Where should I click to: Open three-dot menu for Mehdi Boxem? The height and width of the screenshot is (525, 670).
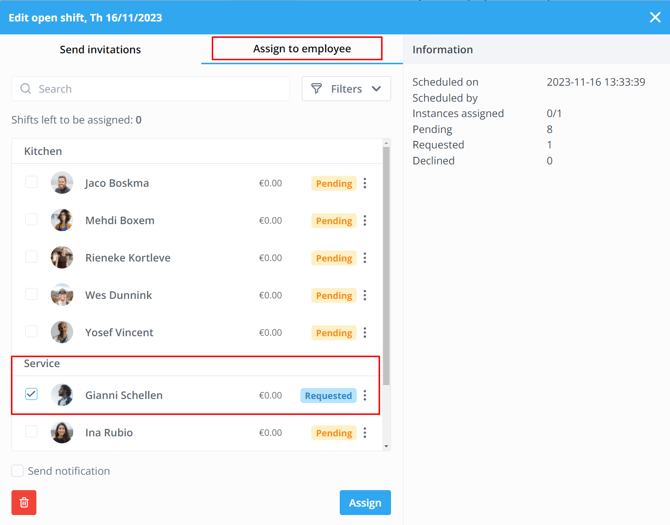[365, 221]
